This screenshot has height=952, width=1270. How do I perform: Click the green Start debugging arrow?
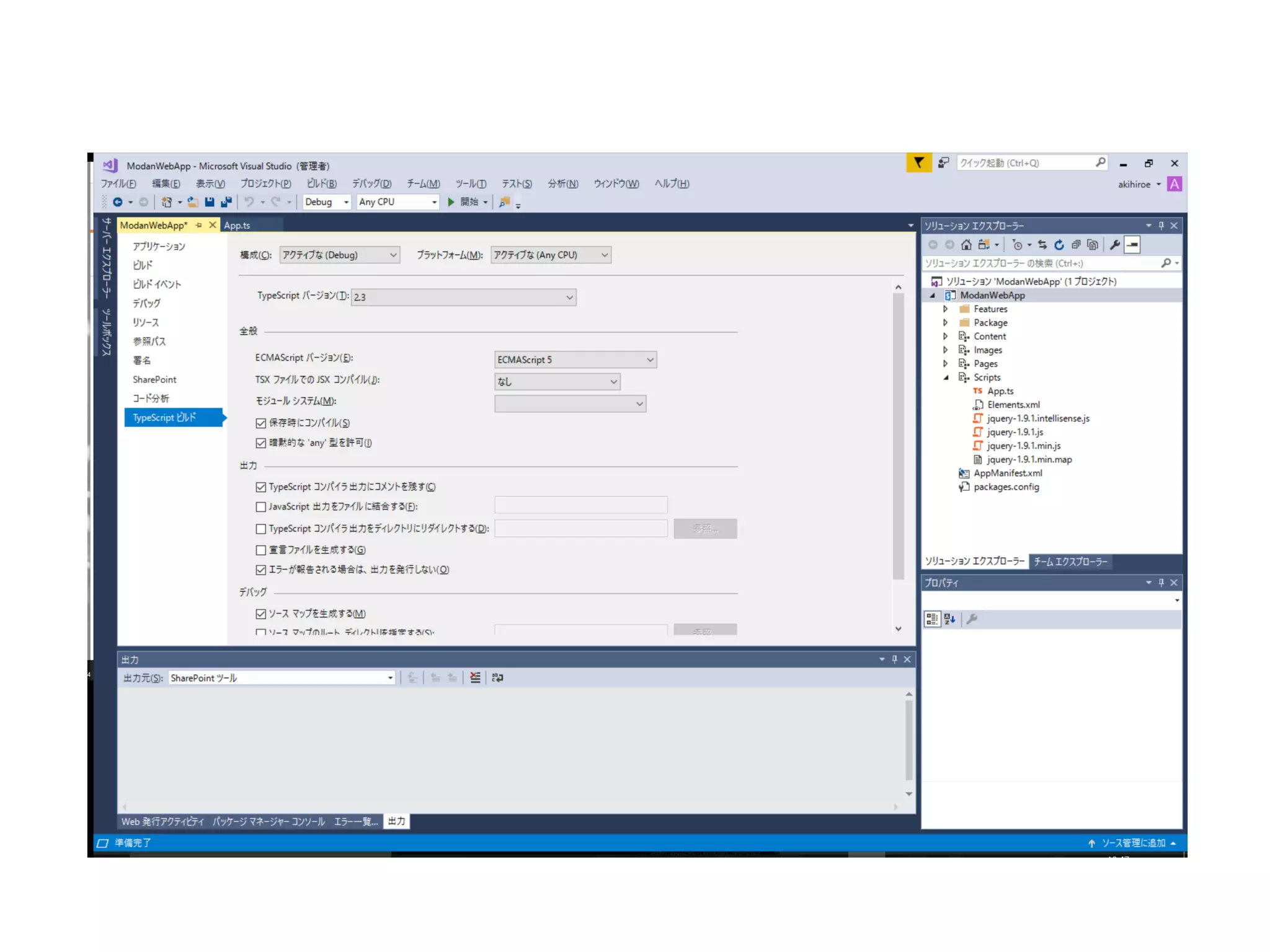(x=451, y=202)
